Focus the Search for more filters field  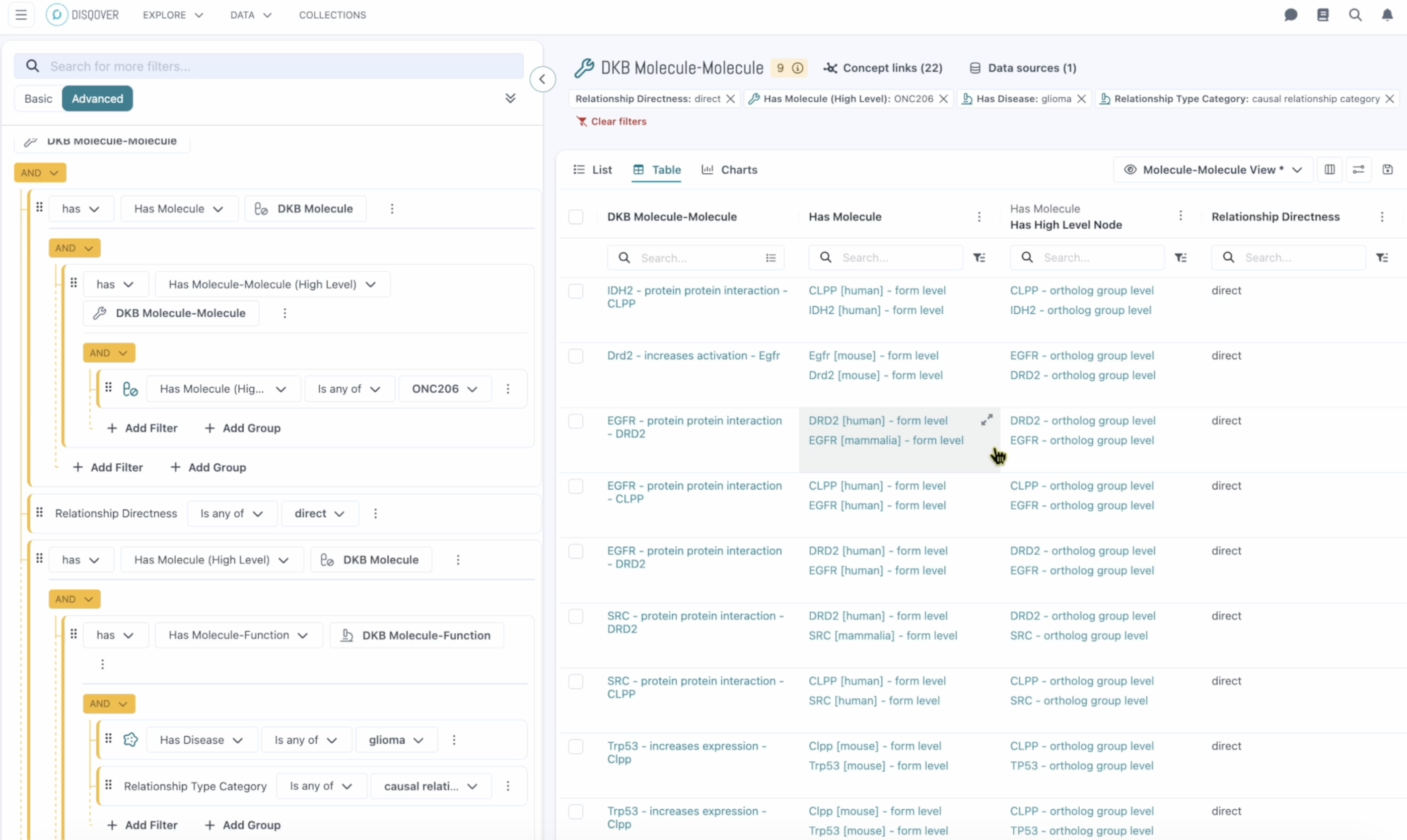click(x=269, y=66)
